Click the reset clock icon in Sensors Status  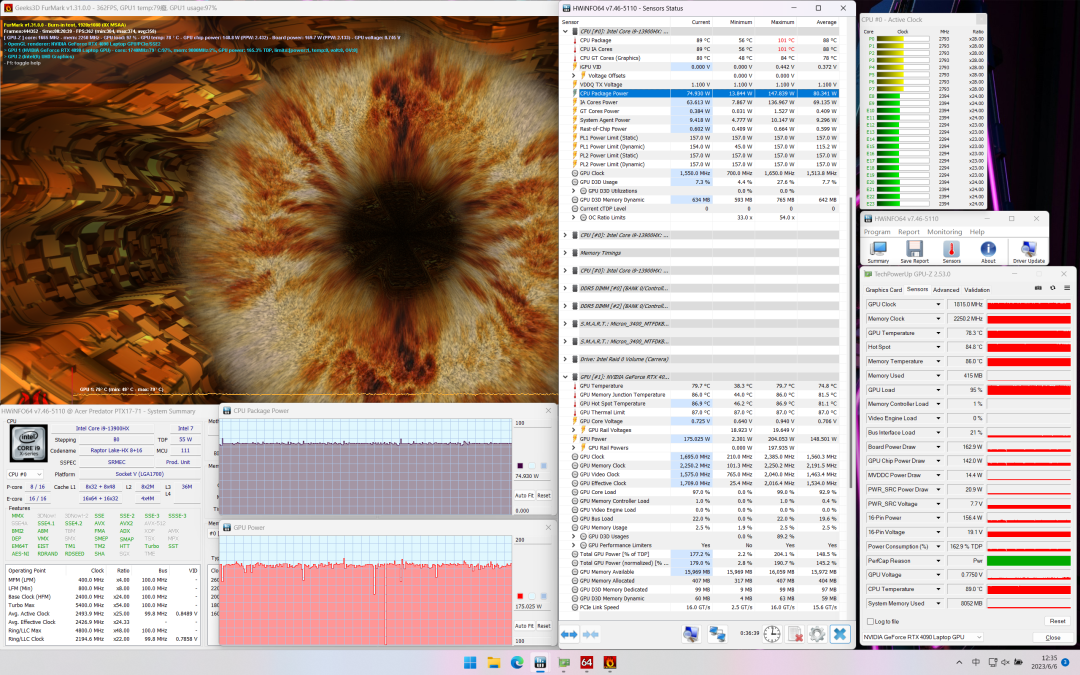(772, 634)
